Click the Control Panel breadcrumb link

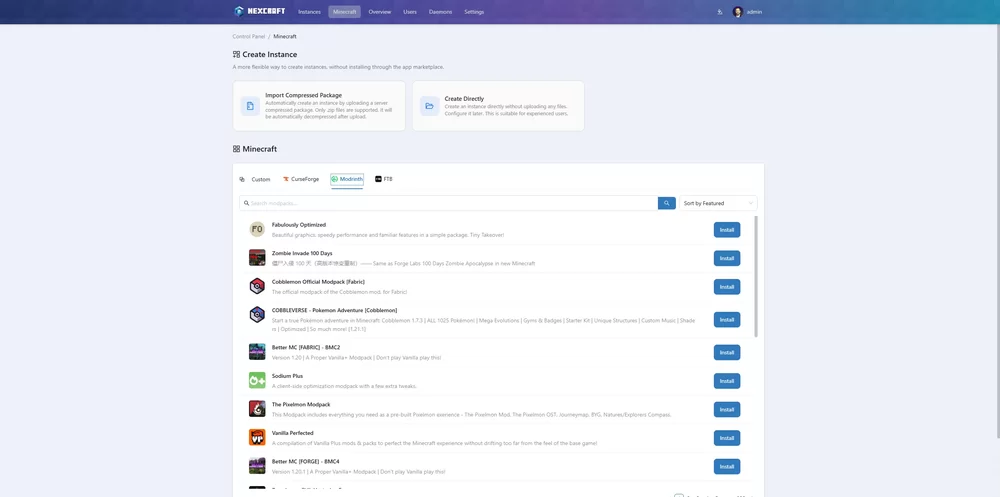click(249, 36)
